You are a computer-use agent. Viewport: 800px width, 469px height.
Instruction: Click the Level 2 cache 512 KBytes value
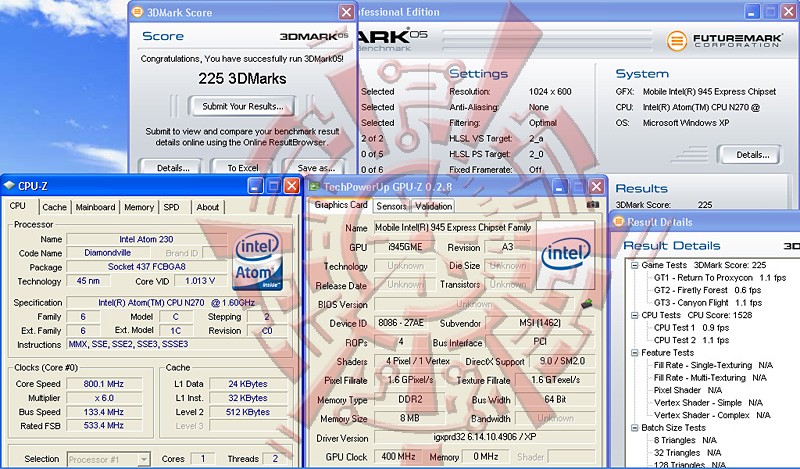(x=248, y=412)
